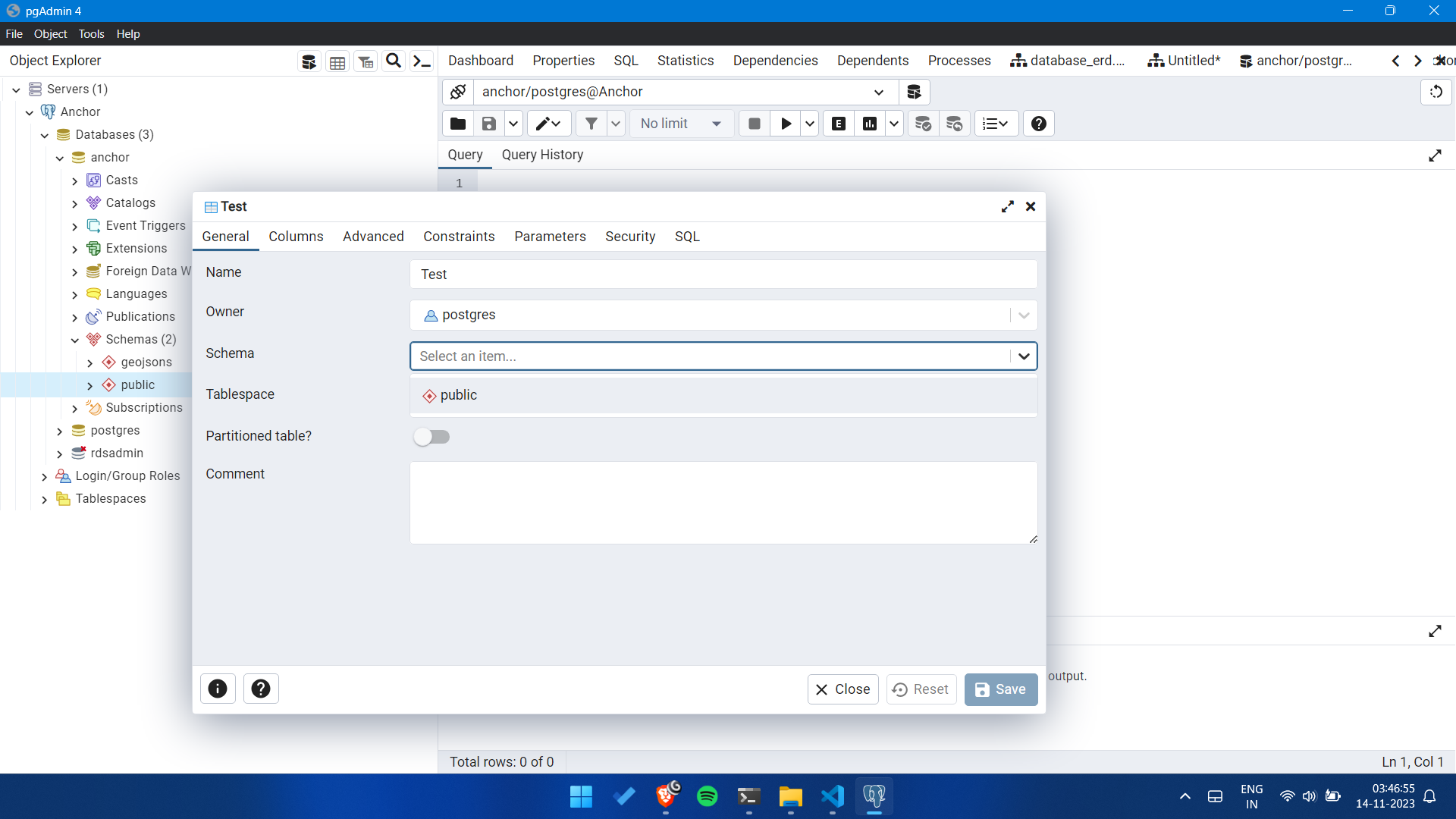Click the Search objects magnifier icon

(x=393, y=61)
